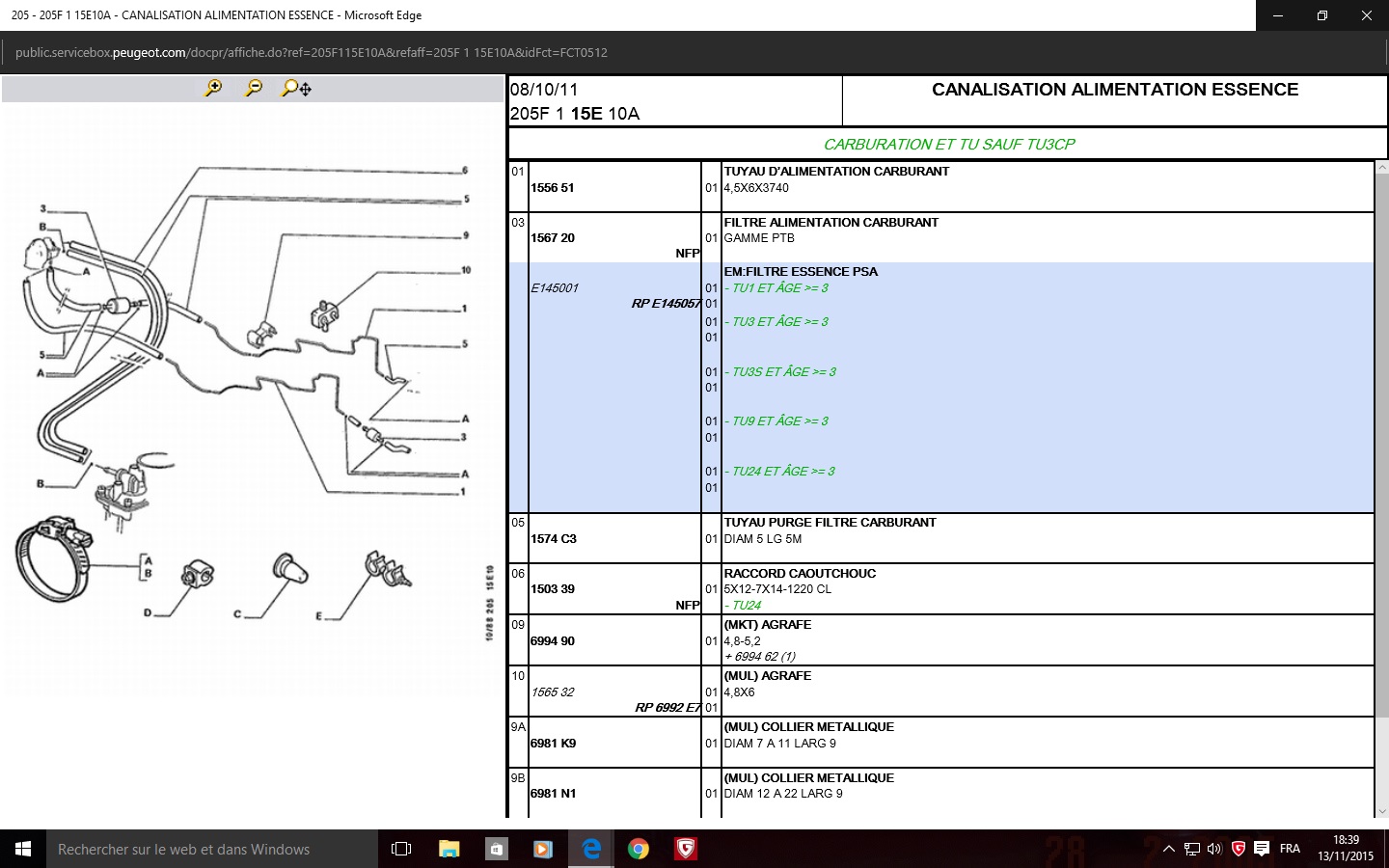1389x868 pixels.
Task: Launch Google Chrome from the taskbar
Action: pos(638,849)
